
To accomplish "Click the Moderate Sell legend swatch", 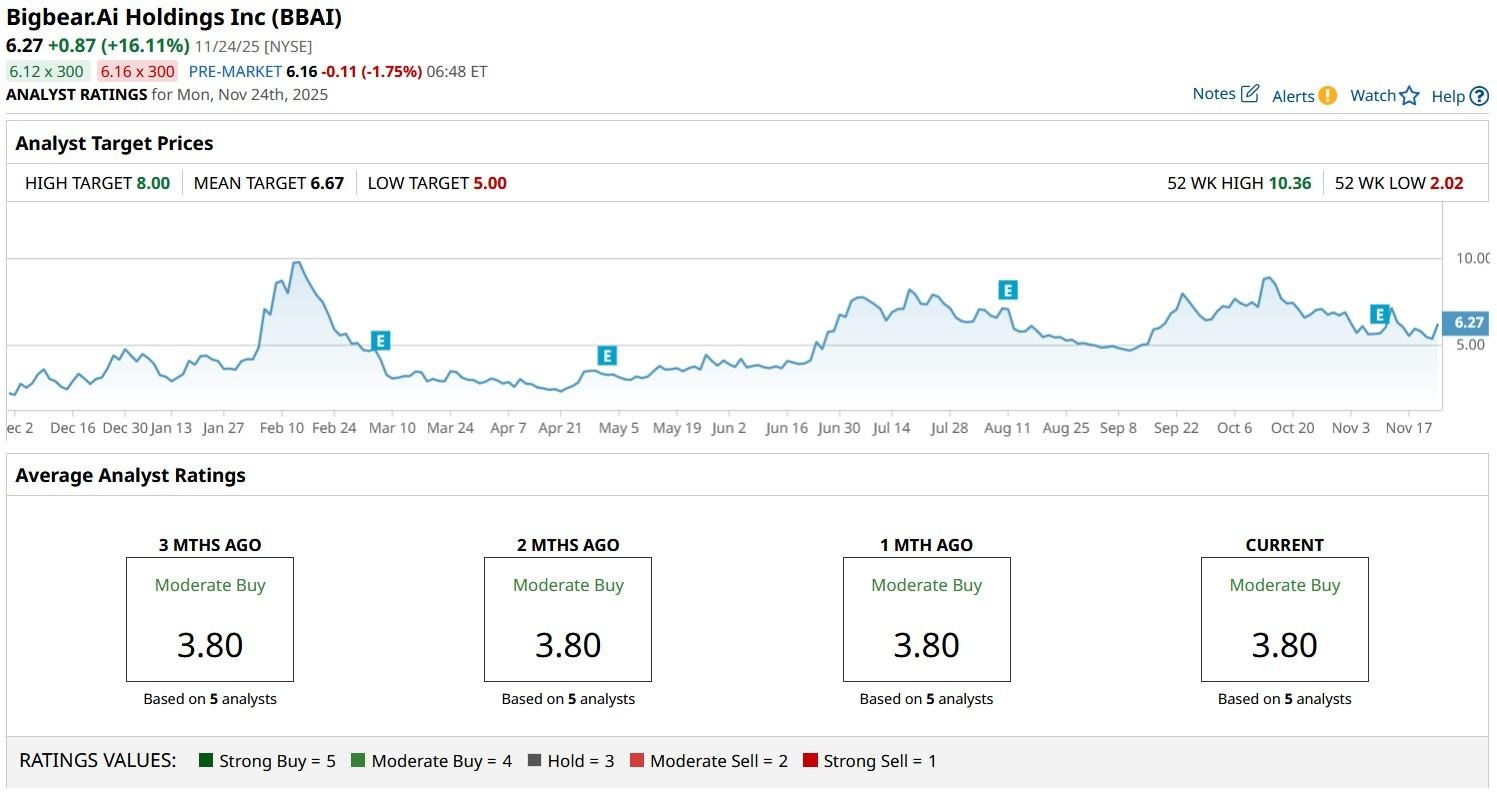I will point(637,760).
